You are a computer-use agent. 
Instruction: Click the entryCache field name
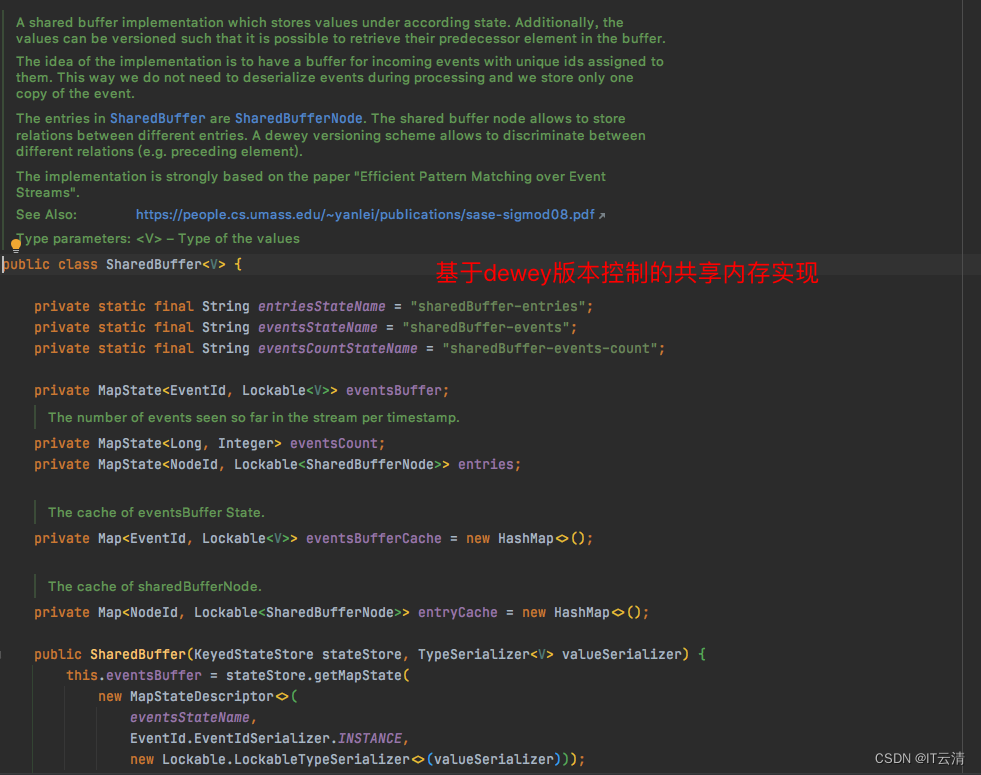[x=458, y=612]
